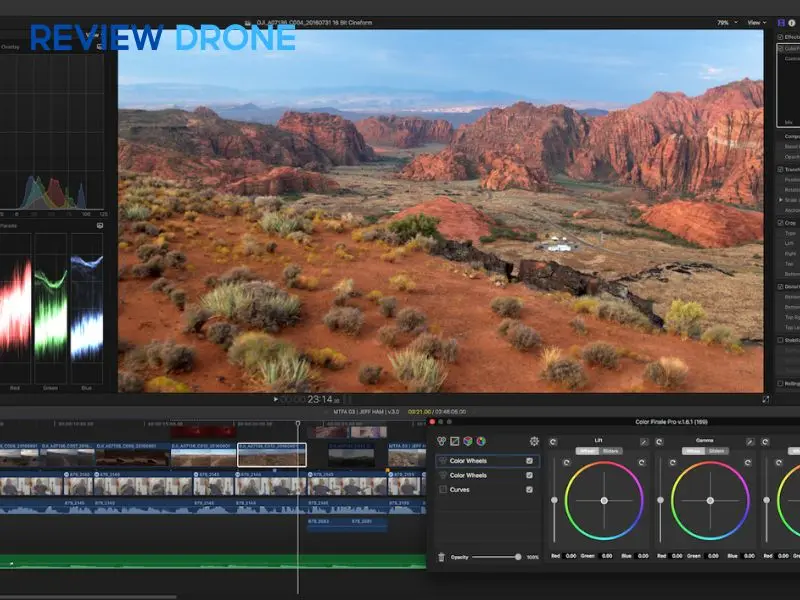This screenshot has width=800, height=600.
Task: Select the highlighted drone clip in the timeline
Action: (272, 455)
